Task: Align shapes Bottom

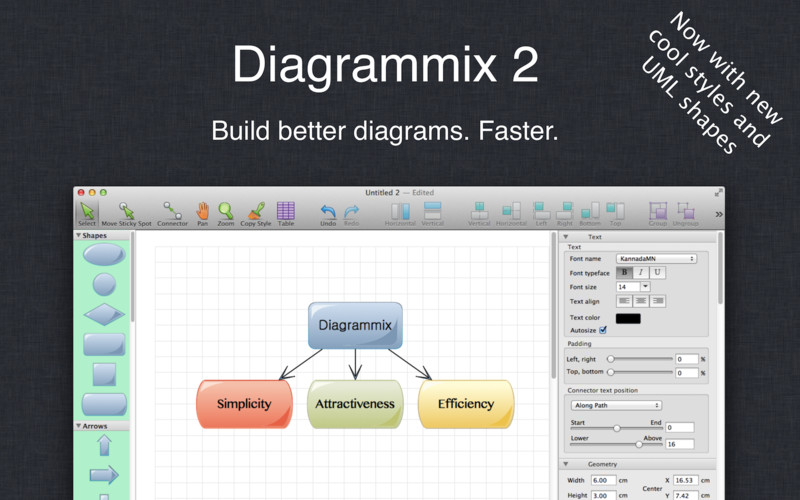Action: coord(590,214)
